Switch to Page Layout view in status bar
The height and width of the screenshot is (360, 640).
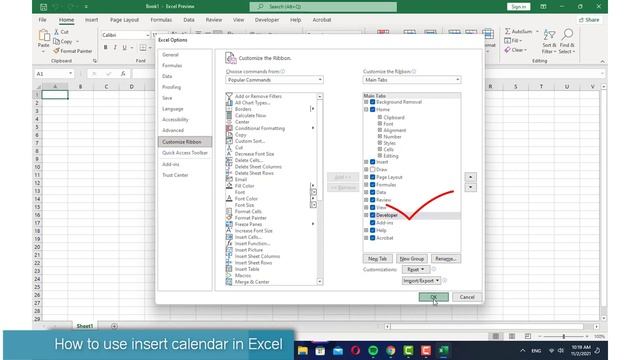click(x=512, y=336)
